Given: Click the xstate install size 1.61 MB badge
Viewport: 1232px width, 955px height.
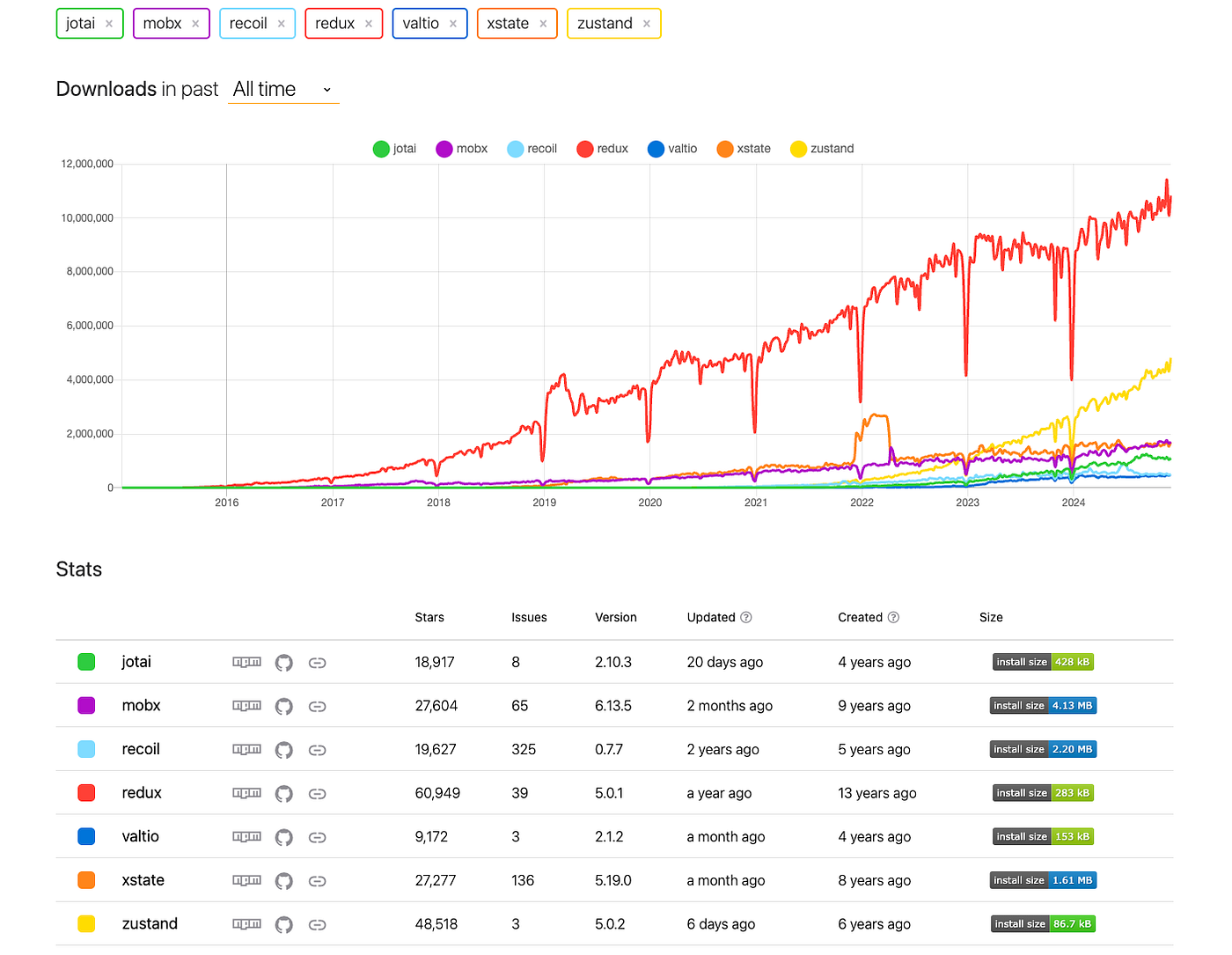Looking at the screenshot, I should [1043, 880].
